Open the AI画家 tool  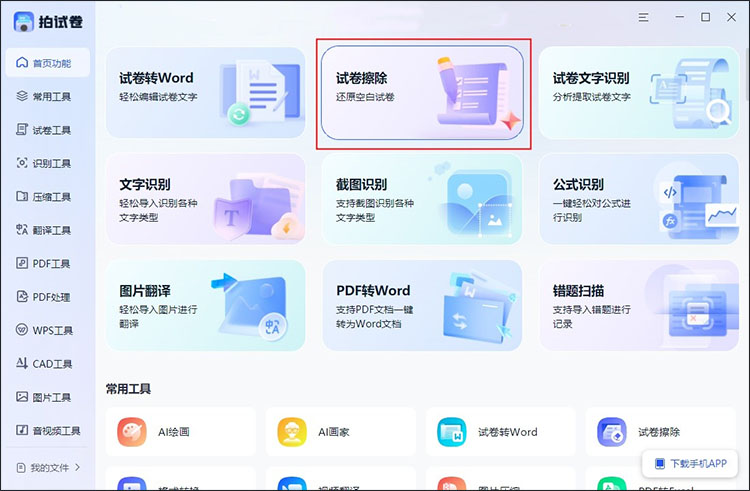point(292,432)
